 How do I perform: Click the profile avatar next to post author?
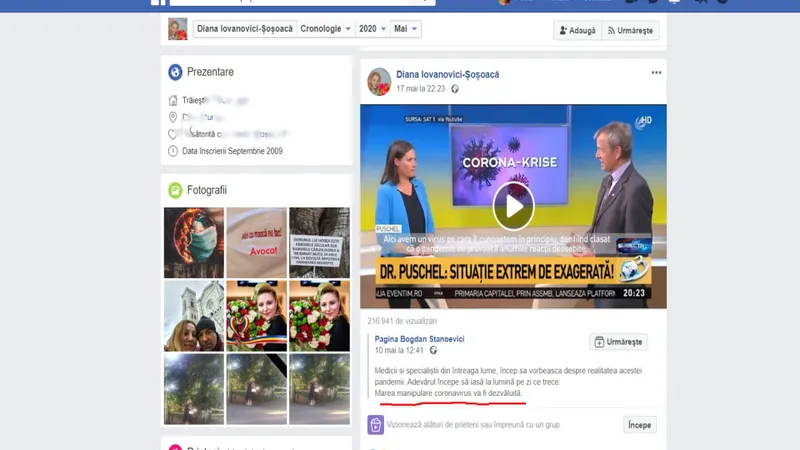click(379, 81)
